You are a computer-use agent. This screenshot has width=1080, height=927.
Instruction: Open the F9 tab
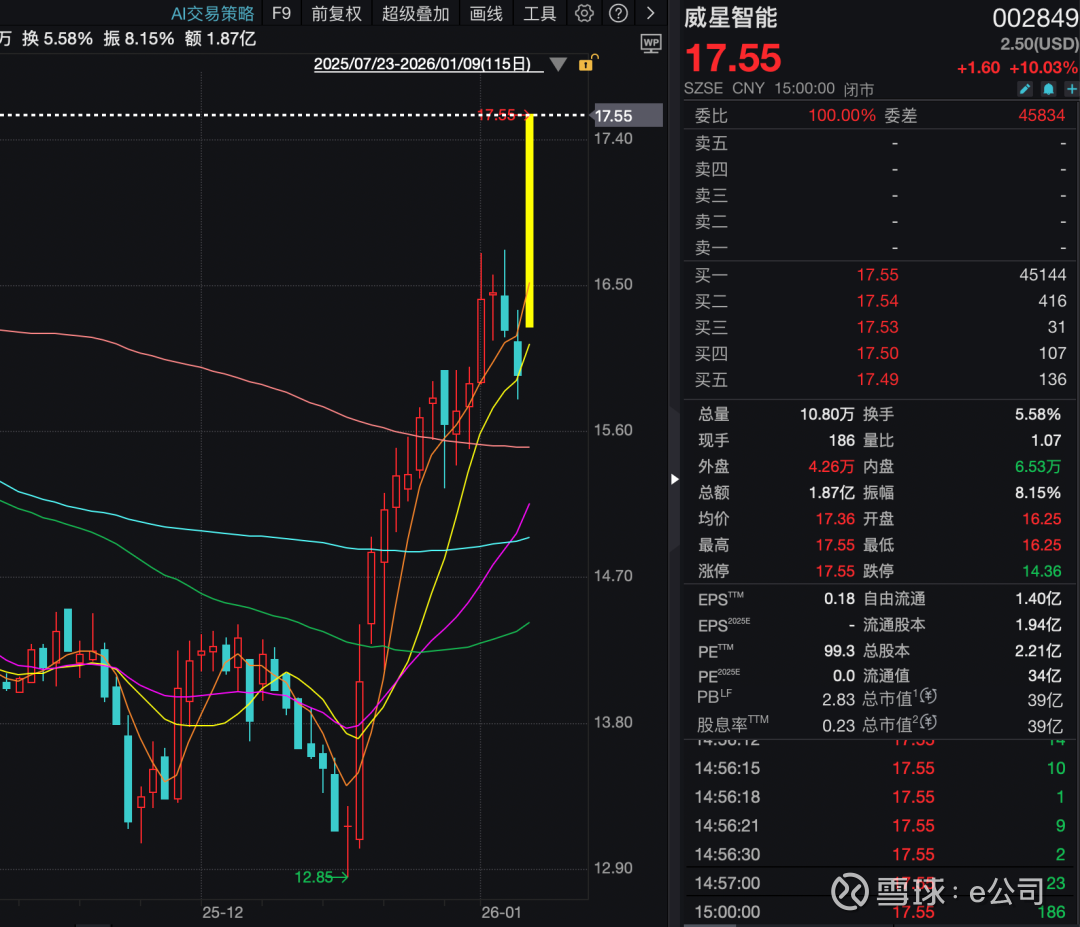pos(282,14)
